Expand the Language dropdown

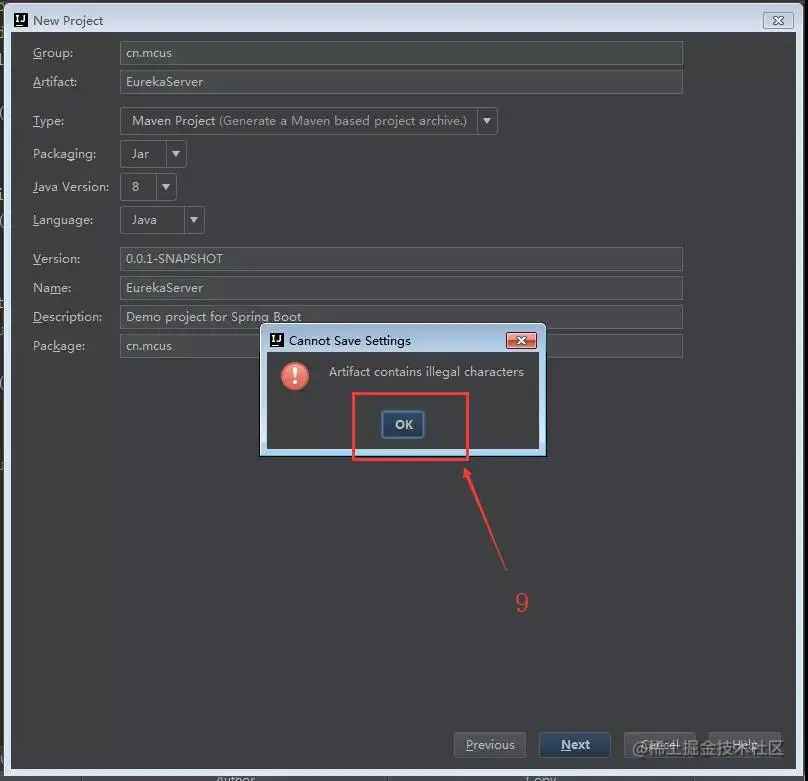[194, 220]
